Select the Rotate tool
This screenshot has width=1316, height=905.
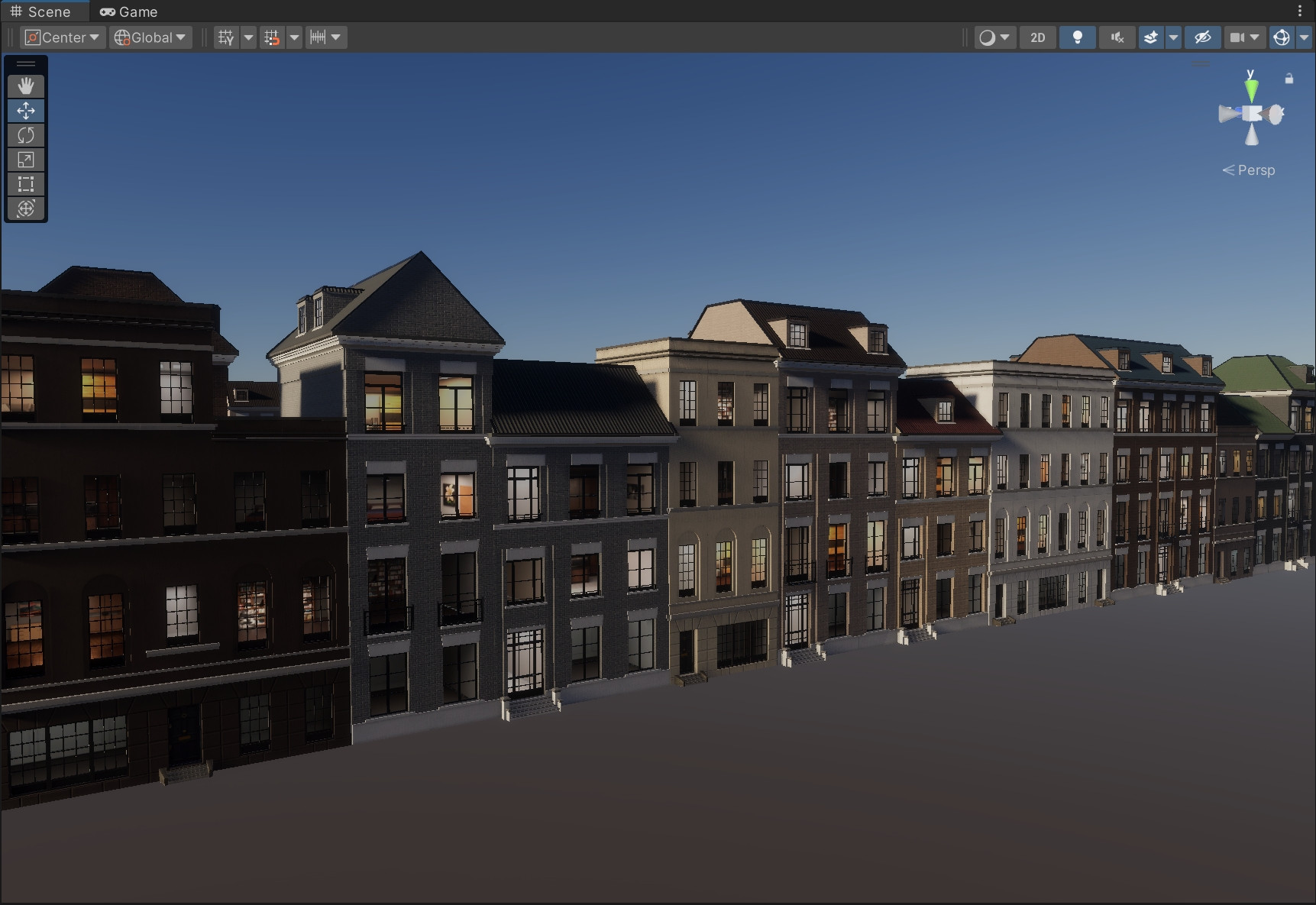(x=26, y=135)
